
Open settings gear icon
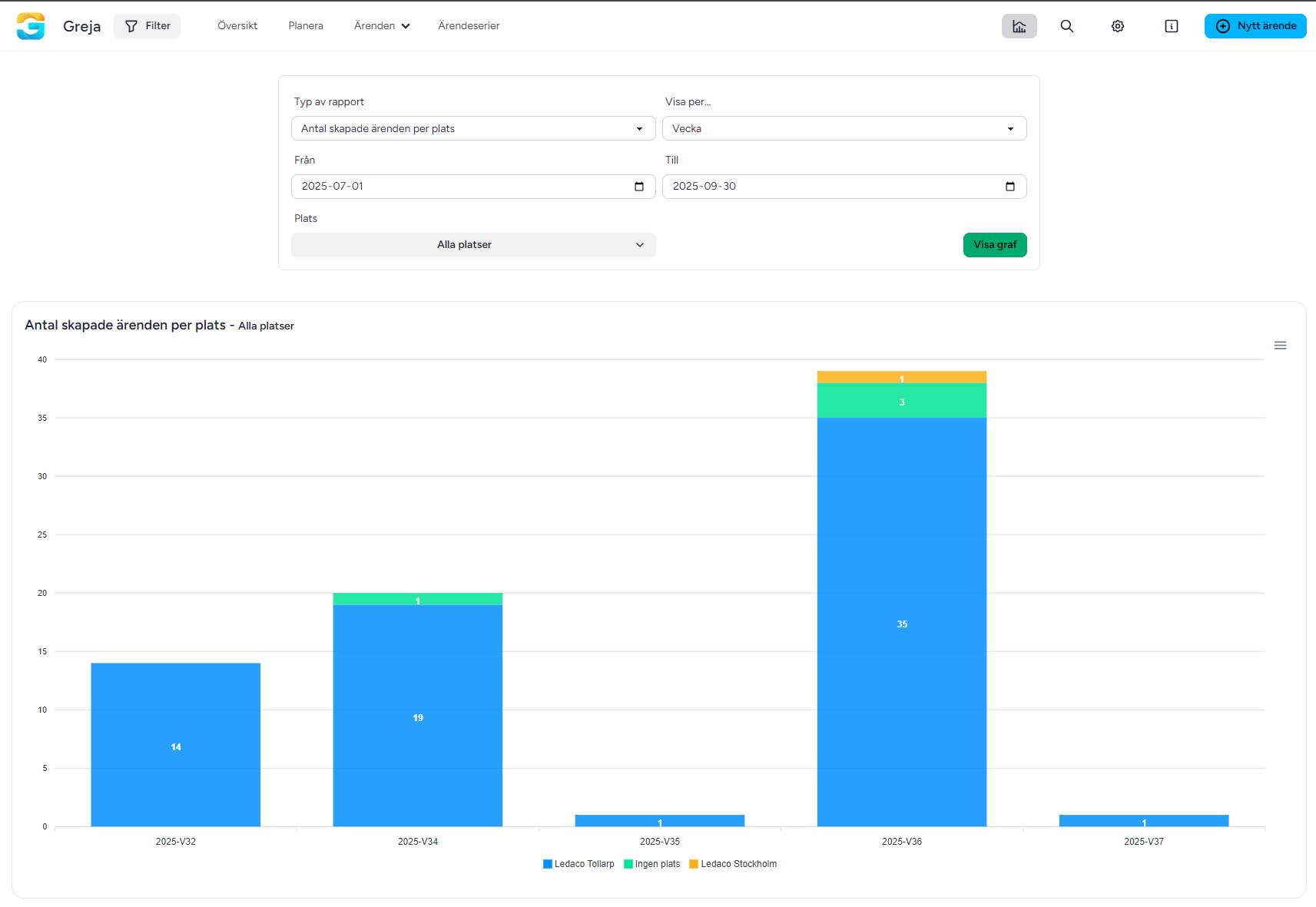pyautogui.click(x=1117, y=26)
